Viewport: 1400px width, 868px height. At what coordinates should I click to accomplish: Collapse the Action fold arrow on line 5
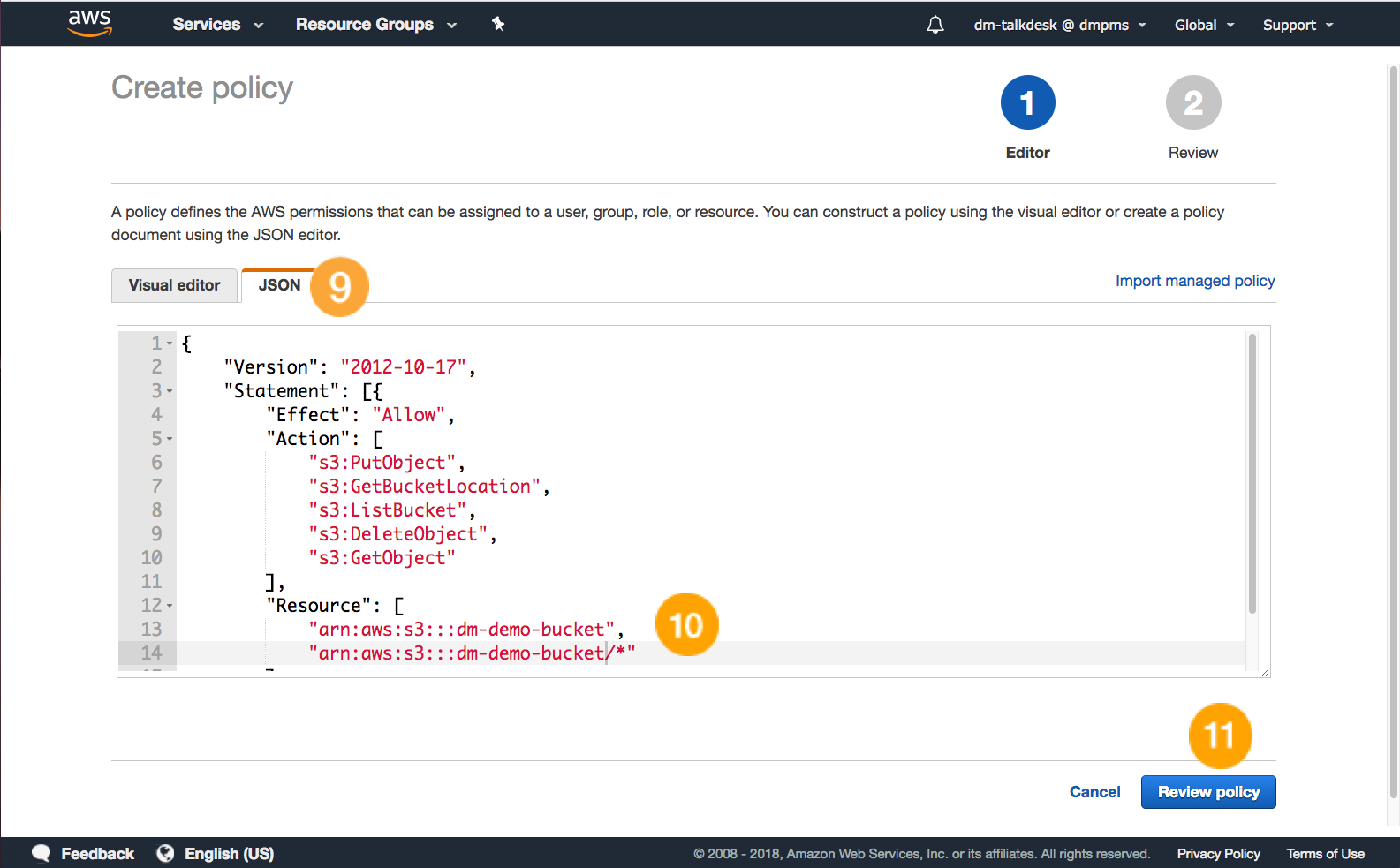coord(170,439)
